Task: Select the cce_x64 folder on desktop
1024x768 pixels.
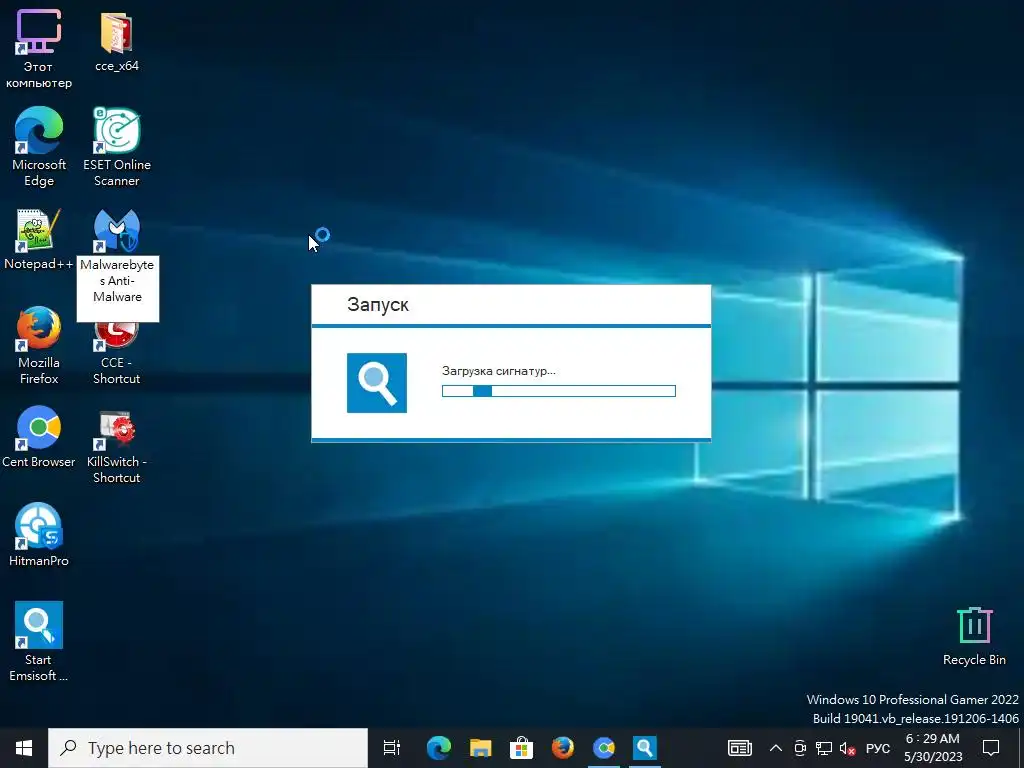Action: coord(117,41)
